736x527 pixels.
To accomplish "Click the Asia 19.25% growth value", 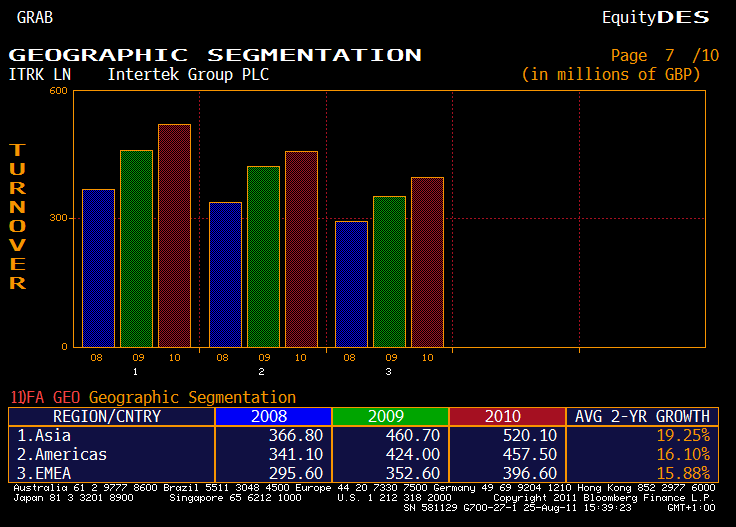I will point(683,435).
